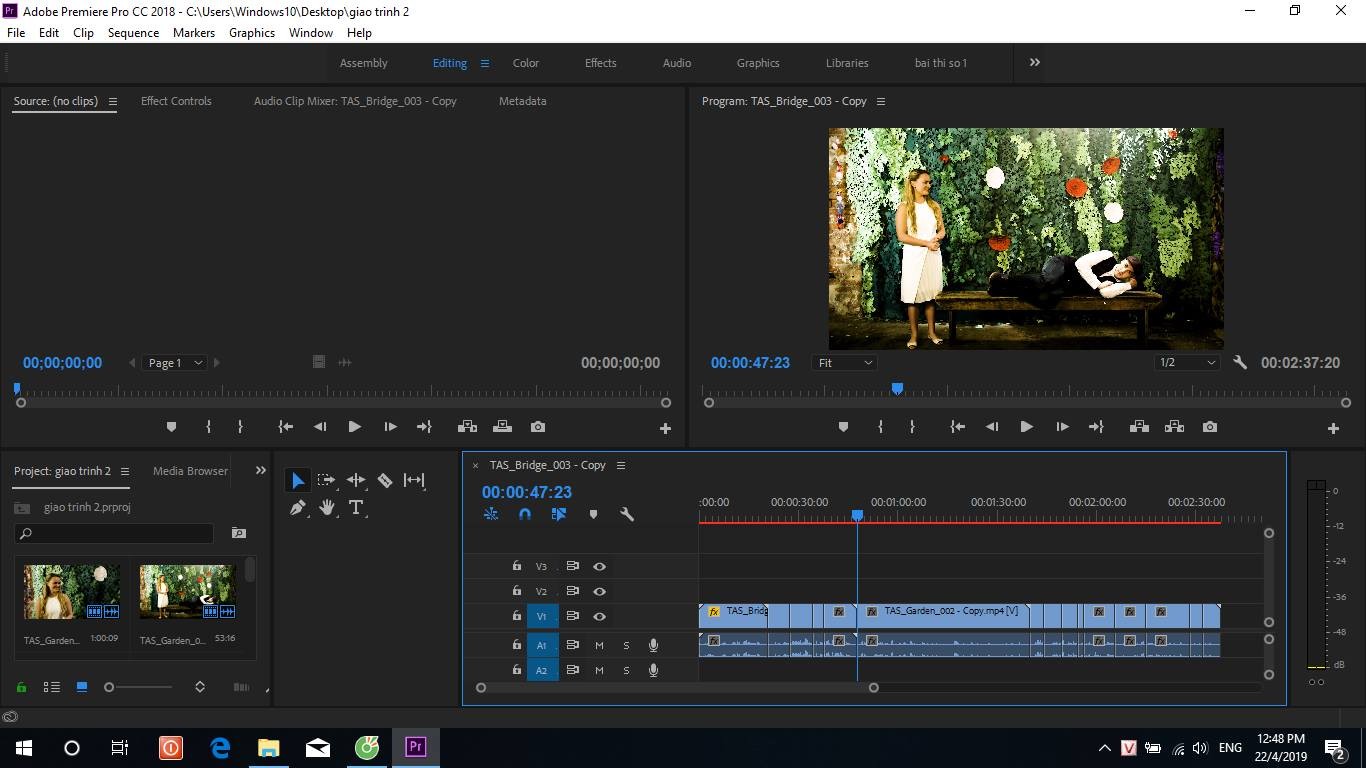1366x768 pixels.
Task: Select the Razor tool
Action: pyautogui.click(x=385, y=480)
